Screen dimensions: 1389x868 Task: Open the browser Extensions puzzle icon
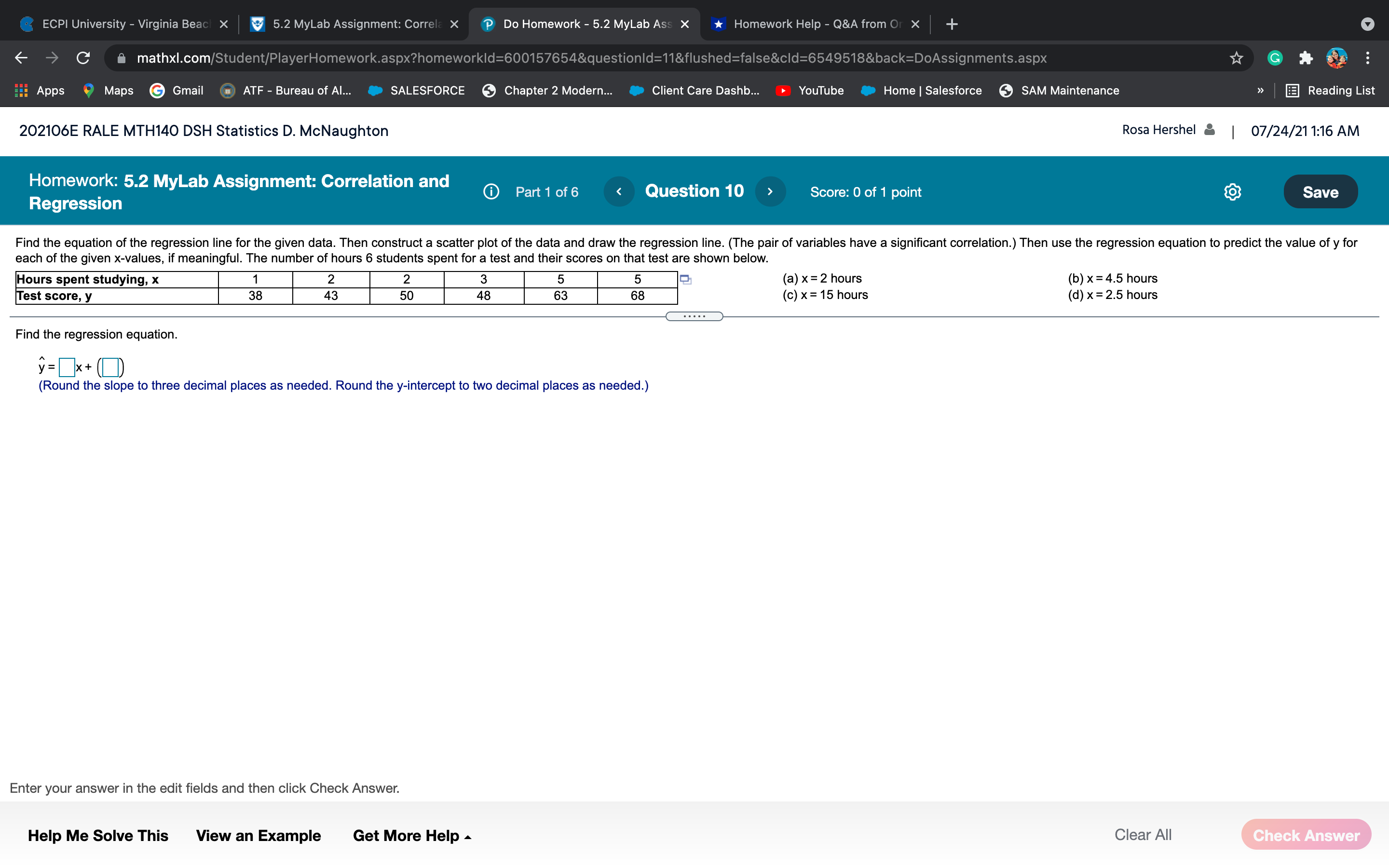[x=1305, y=58]
